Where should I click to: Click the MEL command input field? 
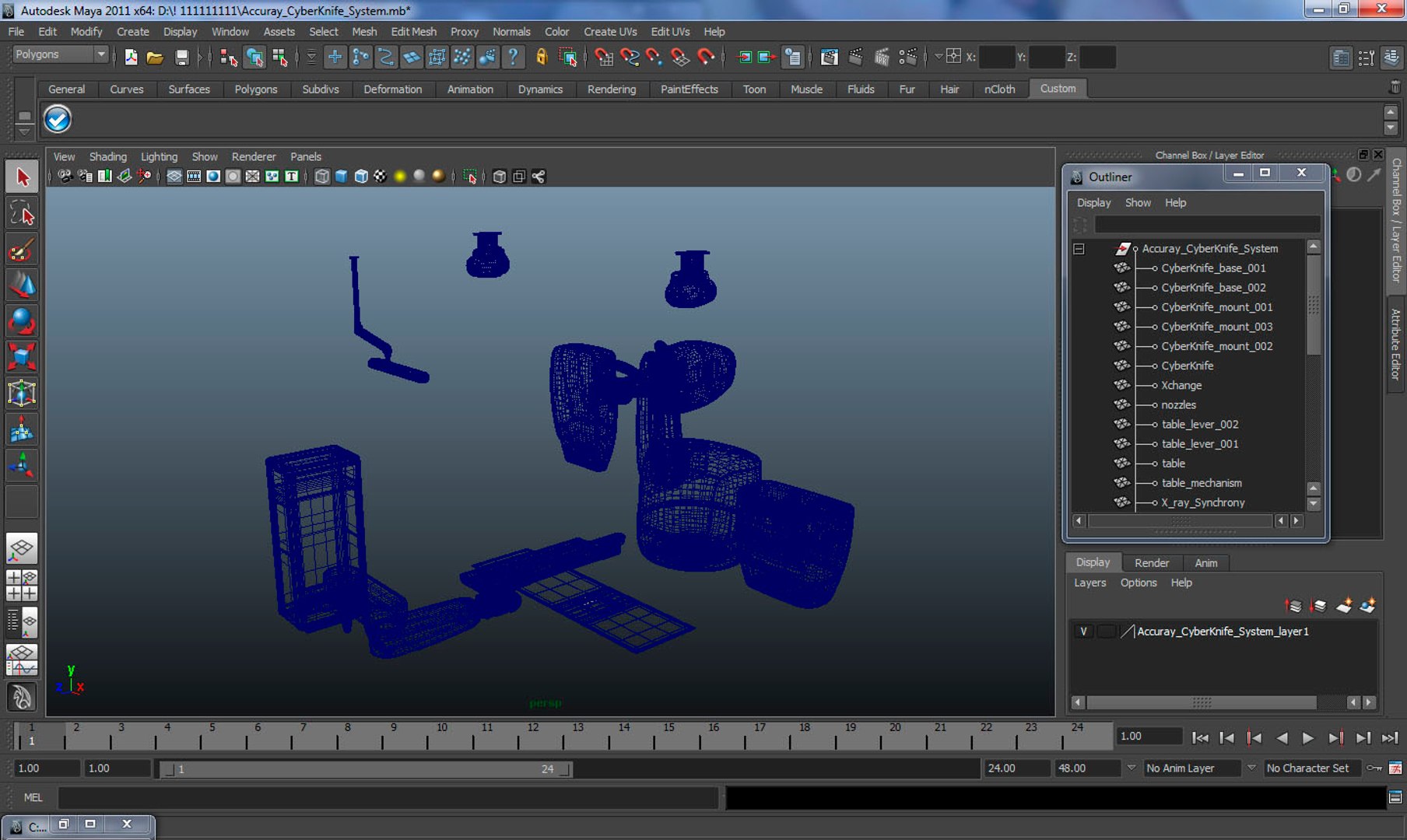[x=388, y=797]
